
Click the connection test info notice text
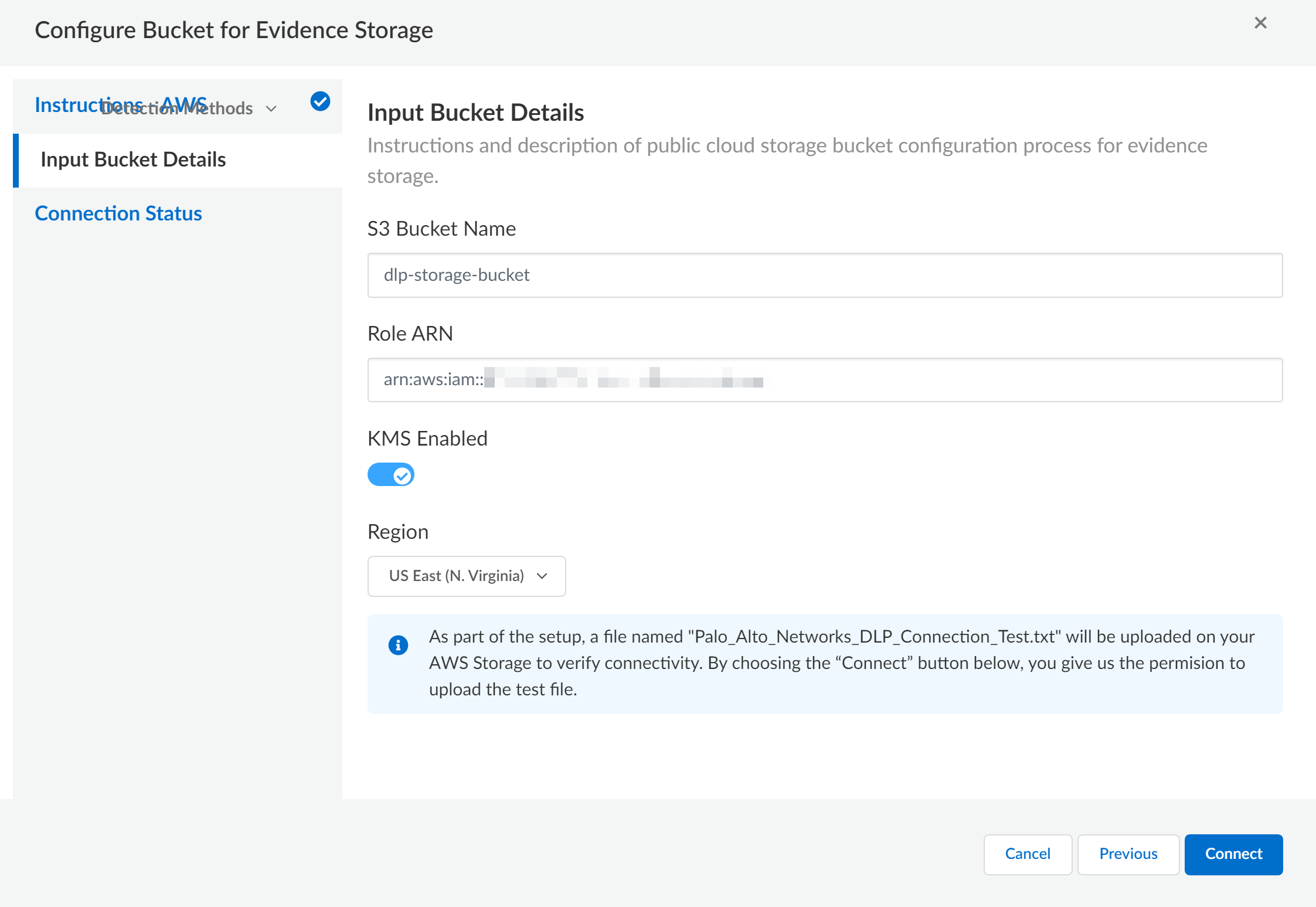[x=841, y=663]
